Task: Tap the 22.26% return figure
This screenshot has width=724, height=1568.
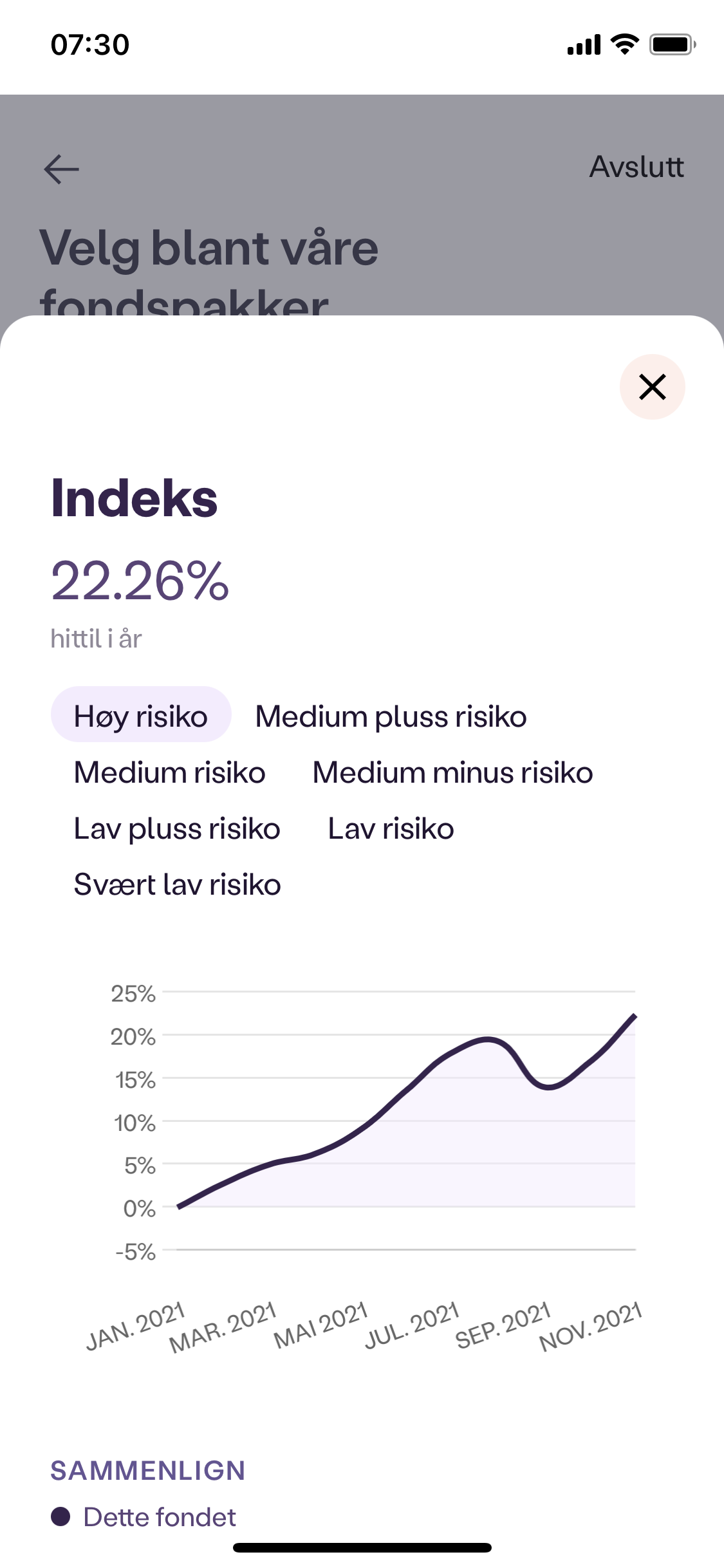Action: pos(140,581)
